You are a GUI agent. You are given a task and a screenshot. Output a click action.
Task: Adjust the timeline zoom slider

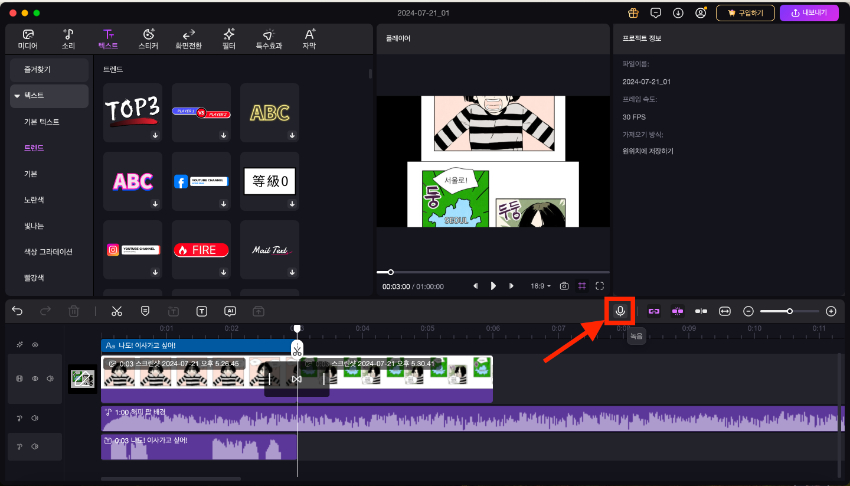coord(790,311)
